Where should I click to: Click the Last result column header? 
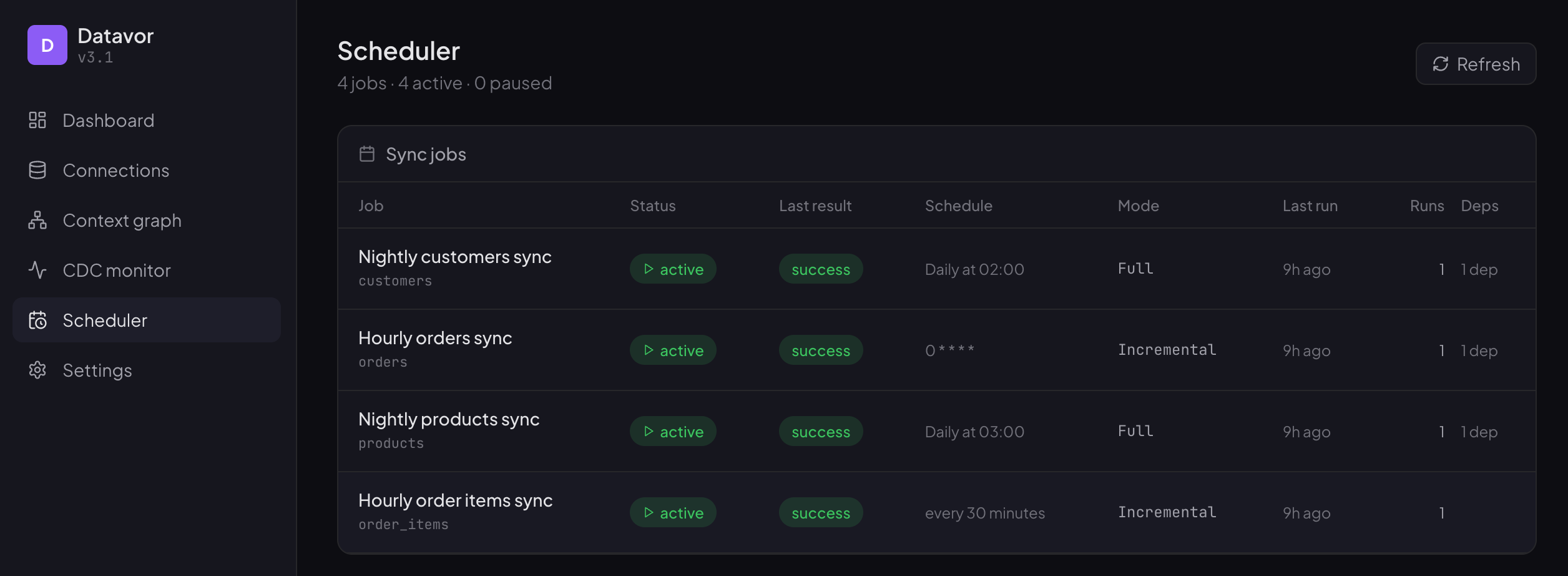pyautogui.click(x=815, y=206)
